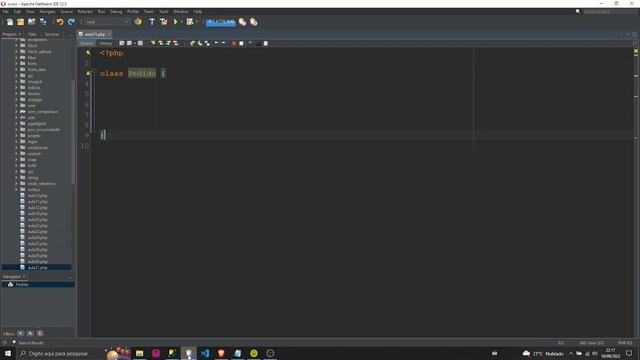Run the project with green play icon
This screenshot has width=640, height=360.
176,22
